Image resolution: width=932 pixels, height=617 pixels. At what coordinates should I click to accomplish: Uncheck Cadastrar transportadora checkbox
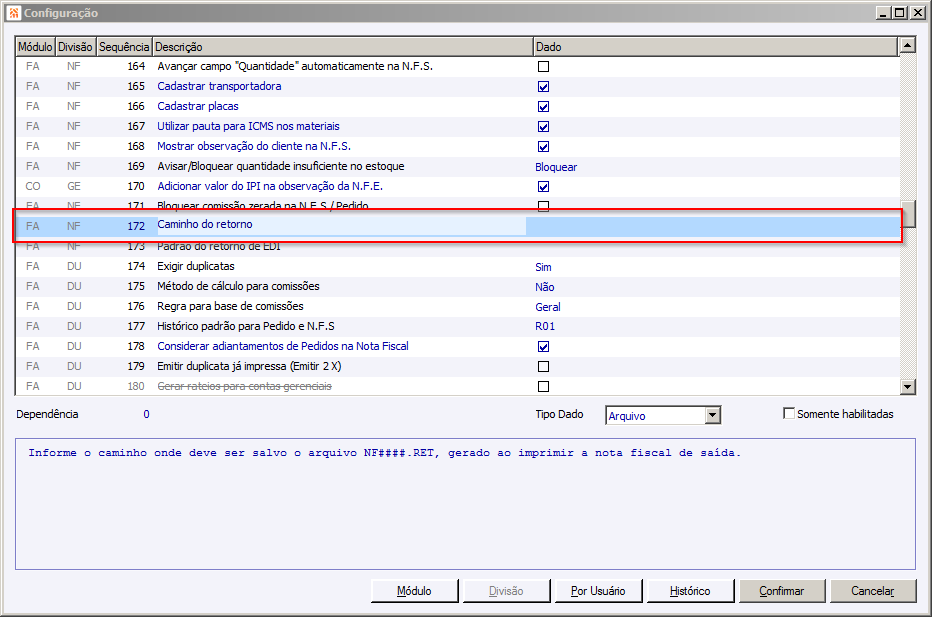[x=543, y=87]
